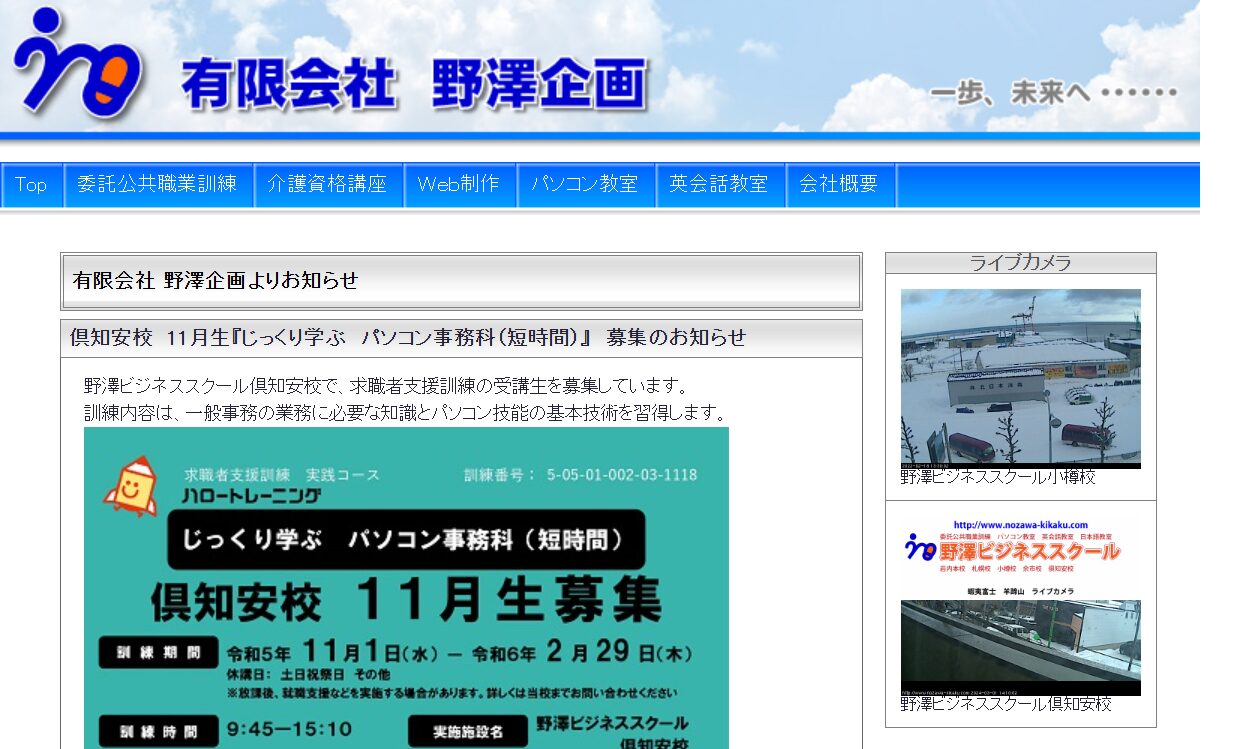Click the 野澤ビジネススクール banner title
The width and height of the screenshot is (1244, 749).
click(x=1030, y=551)
